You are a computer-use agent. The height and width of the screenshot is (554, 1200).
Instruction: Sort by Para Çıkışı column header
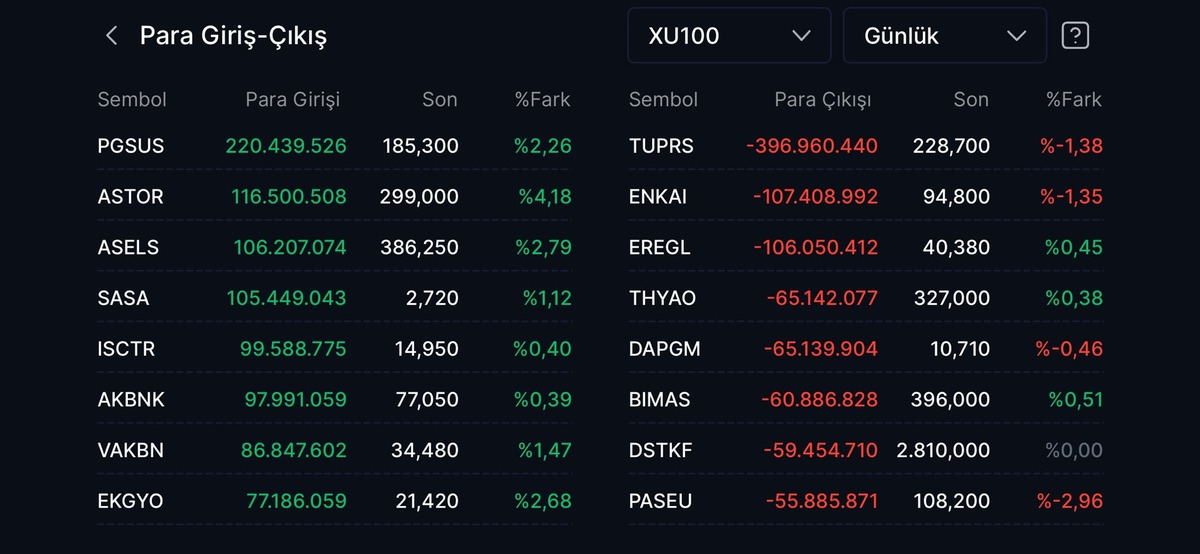pos(822,100)
